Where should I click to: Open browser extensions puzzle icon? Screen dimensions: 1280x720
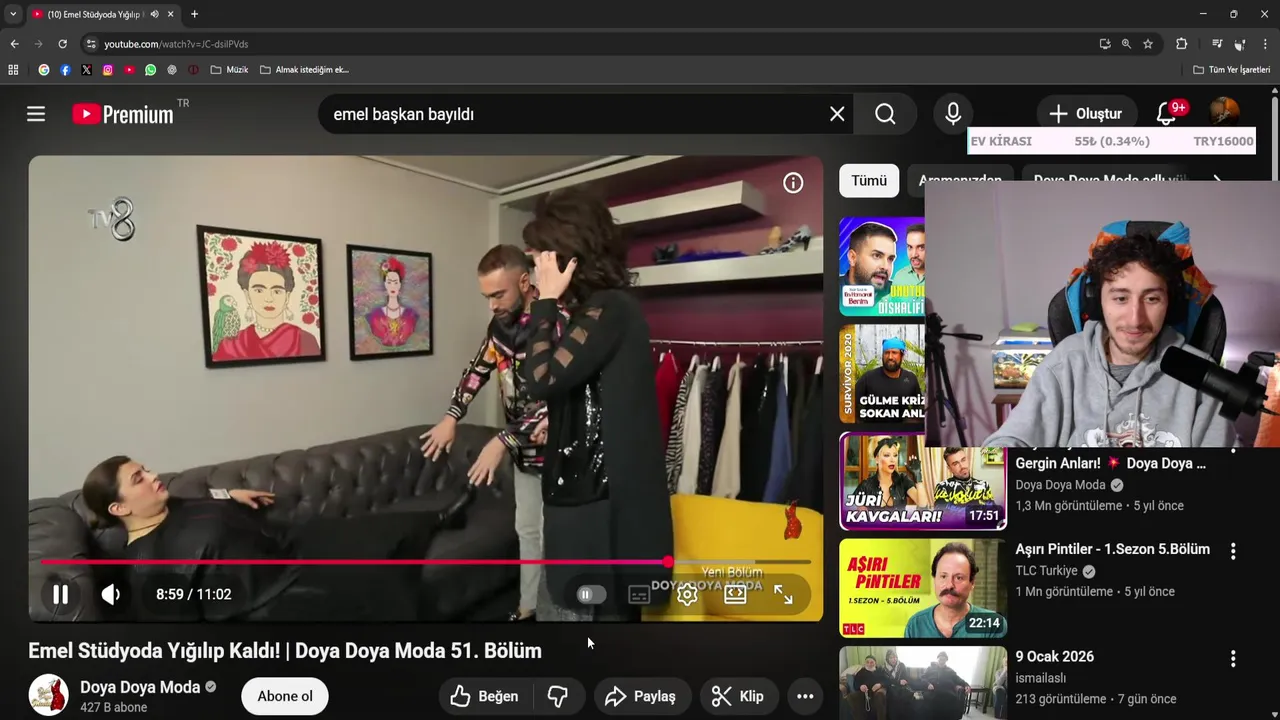[x=1181, y=44]
